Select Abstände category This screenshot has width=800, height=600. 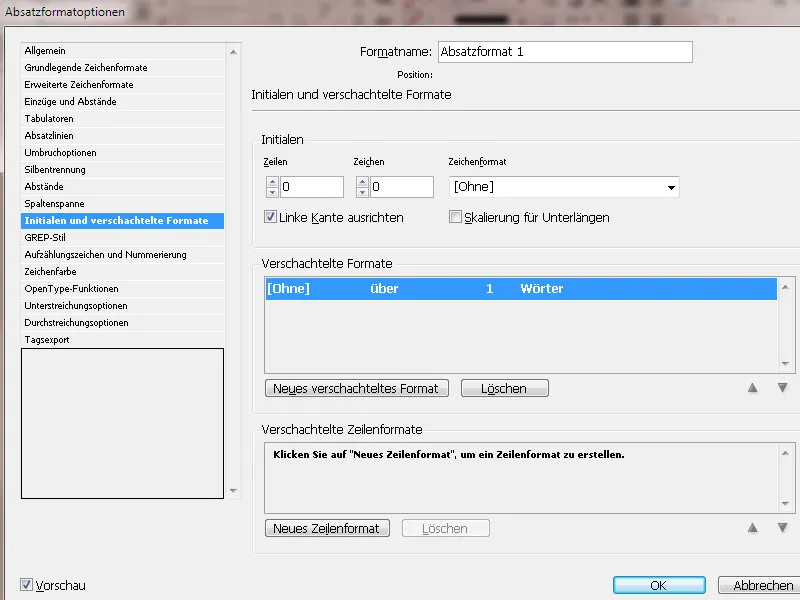point(122,187)
